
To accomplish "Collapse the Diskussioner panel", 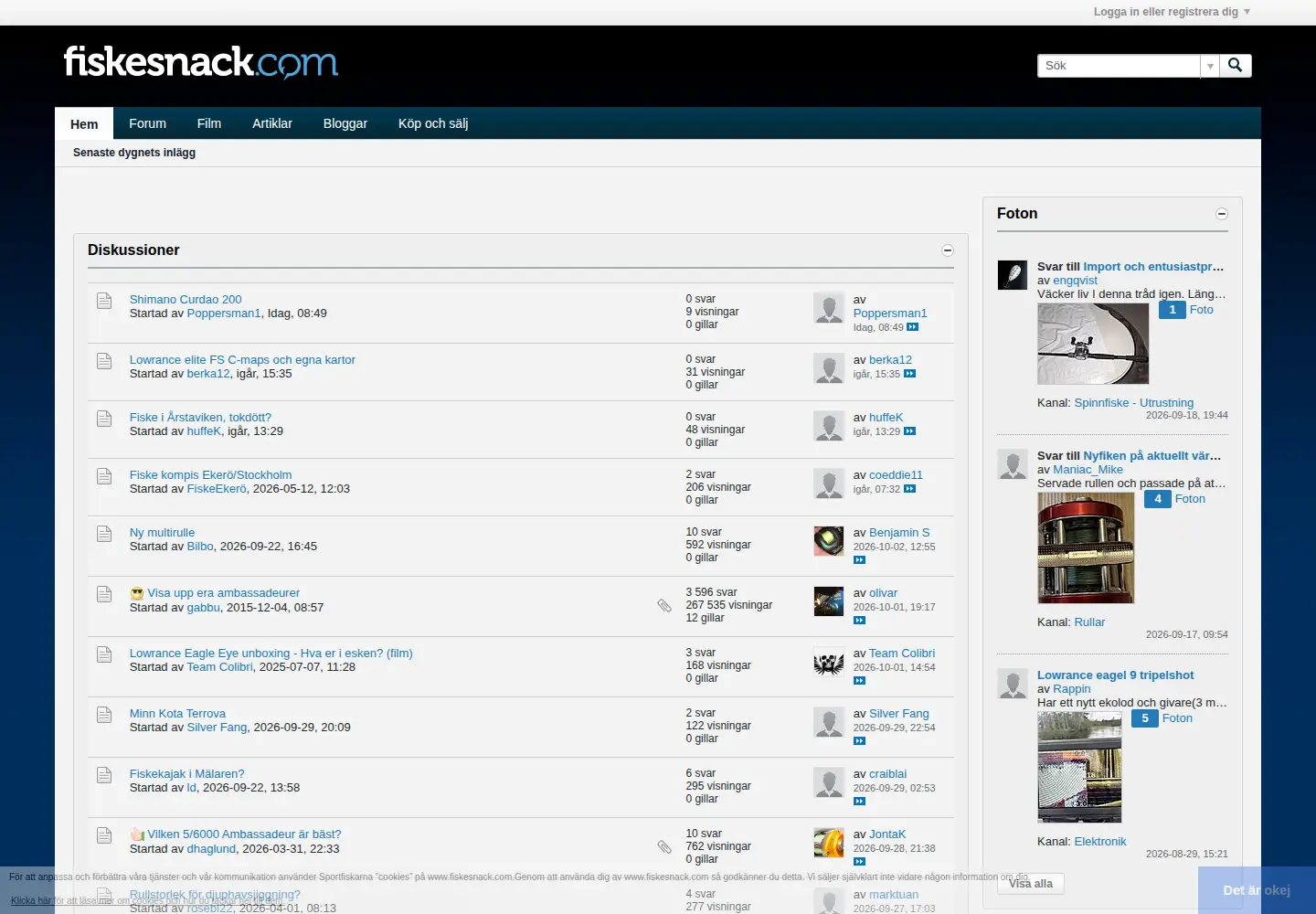I will 948,250.
